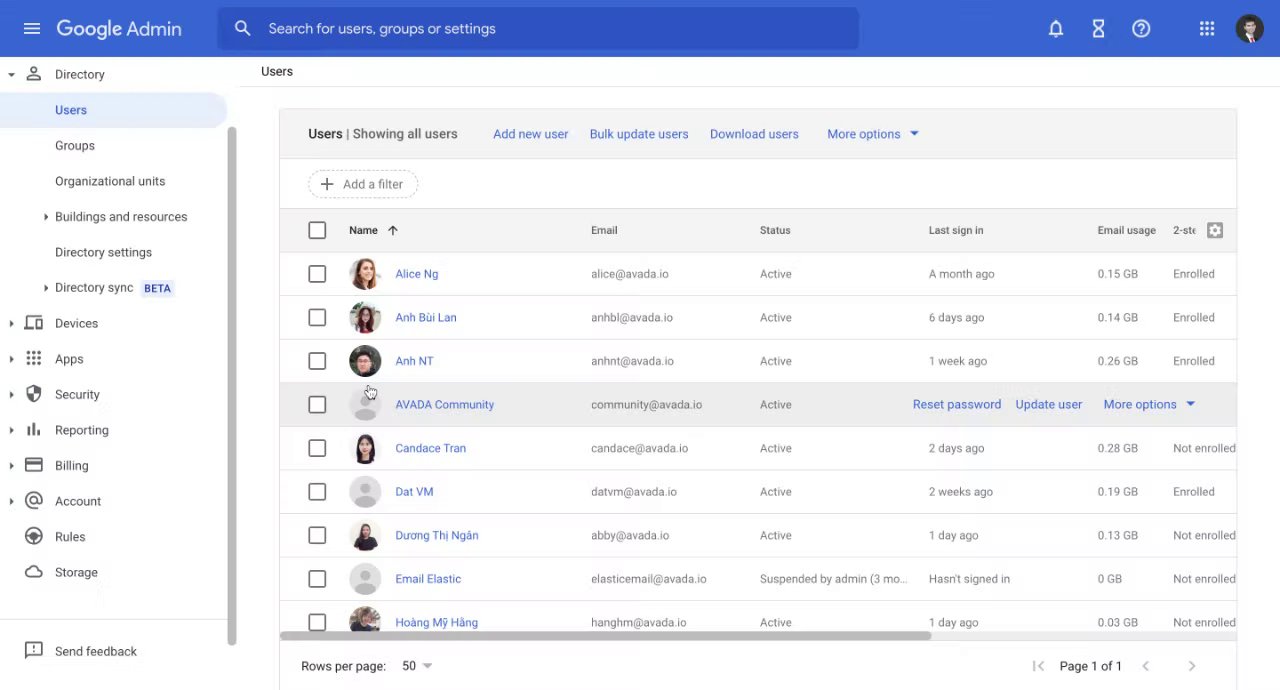Click the Billing card icon

[34, 465]
